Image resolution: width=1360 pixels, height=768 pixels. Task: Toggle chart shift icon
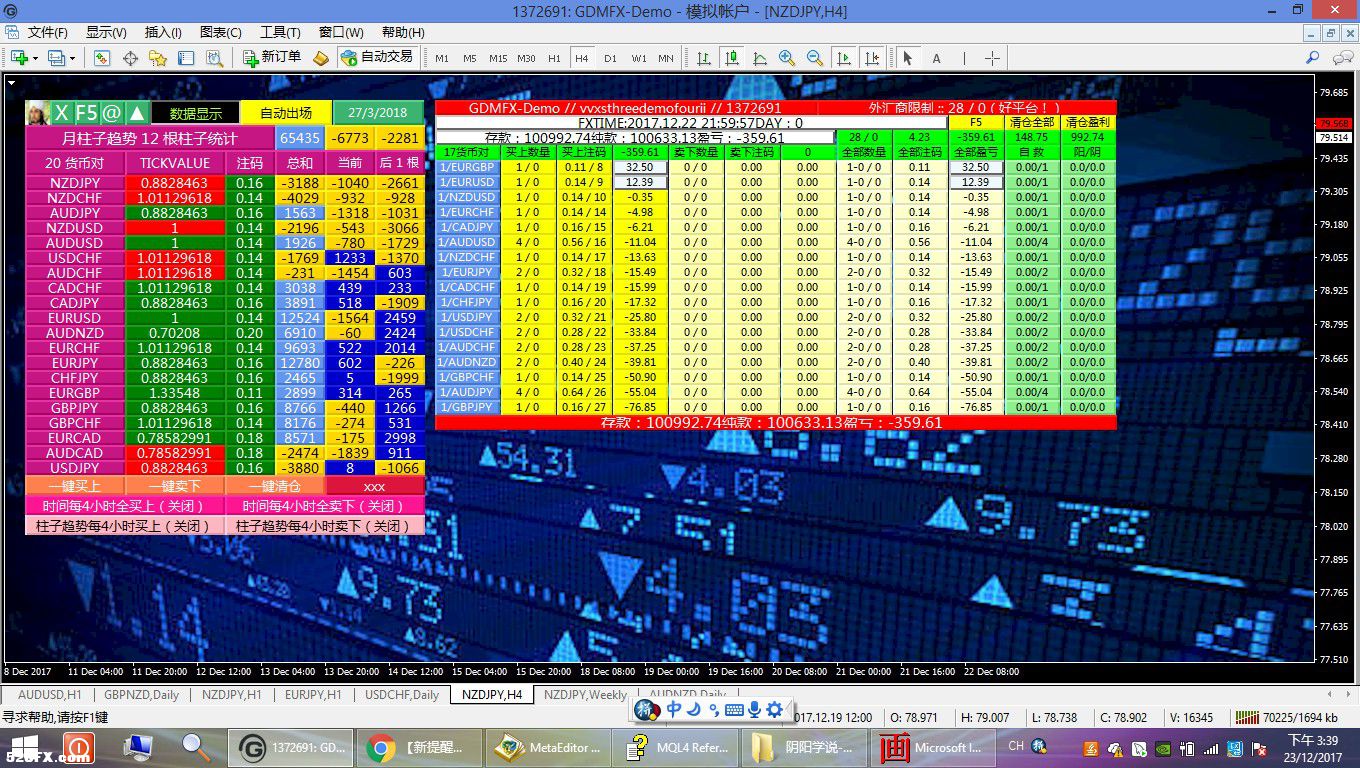point(872,58)
